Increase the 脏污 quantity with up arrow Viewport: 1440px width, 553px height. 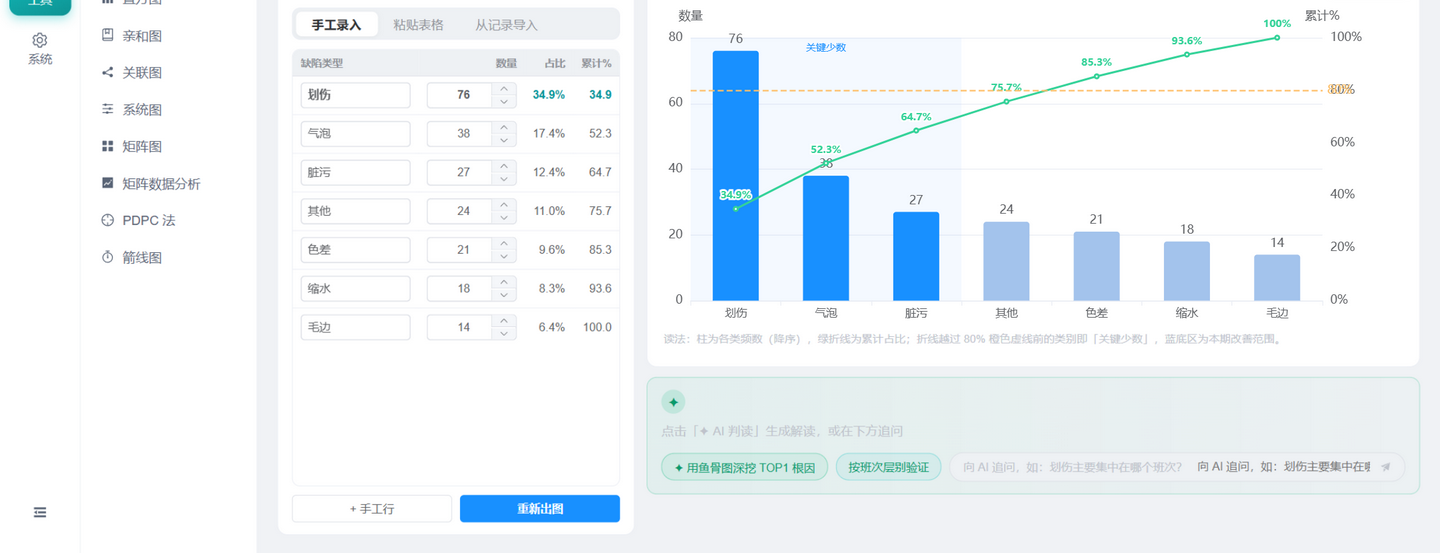point(504,166)
